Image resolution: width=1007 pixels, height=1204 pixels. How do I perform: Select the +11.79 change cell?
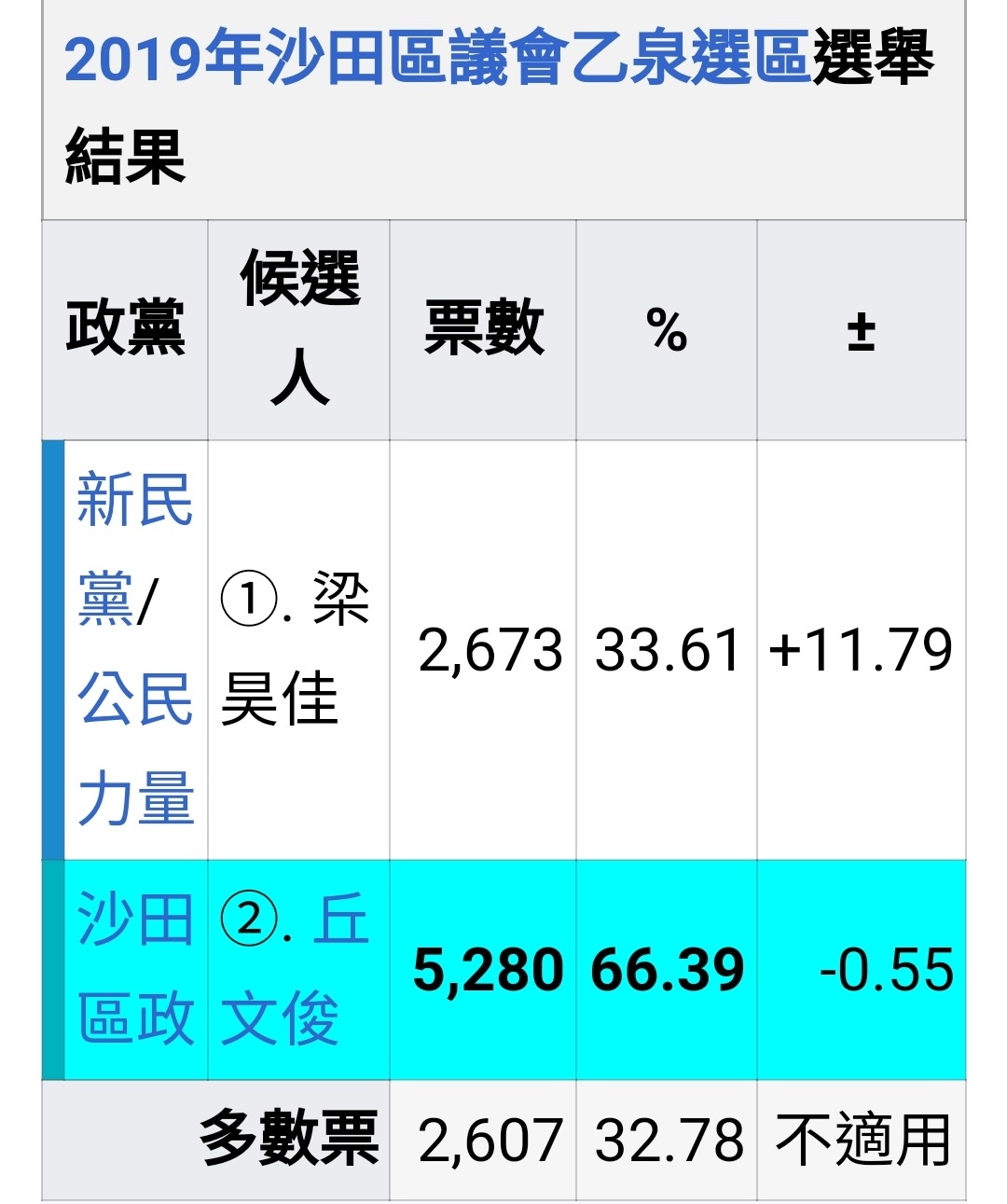[862, 650]
